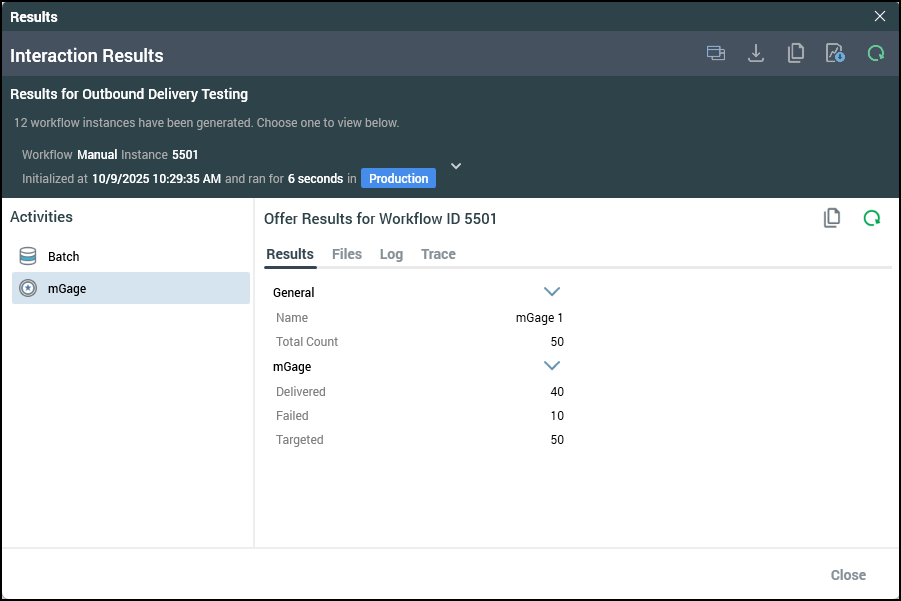
Task: Select the Batch activity
Action: tap(63, 256)
